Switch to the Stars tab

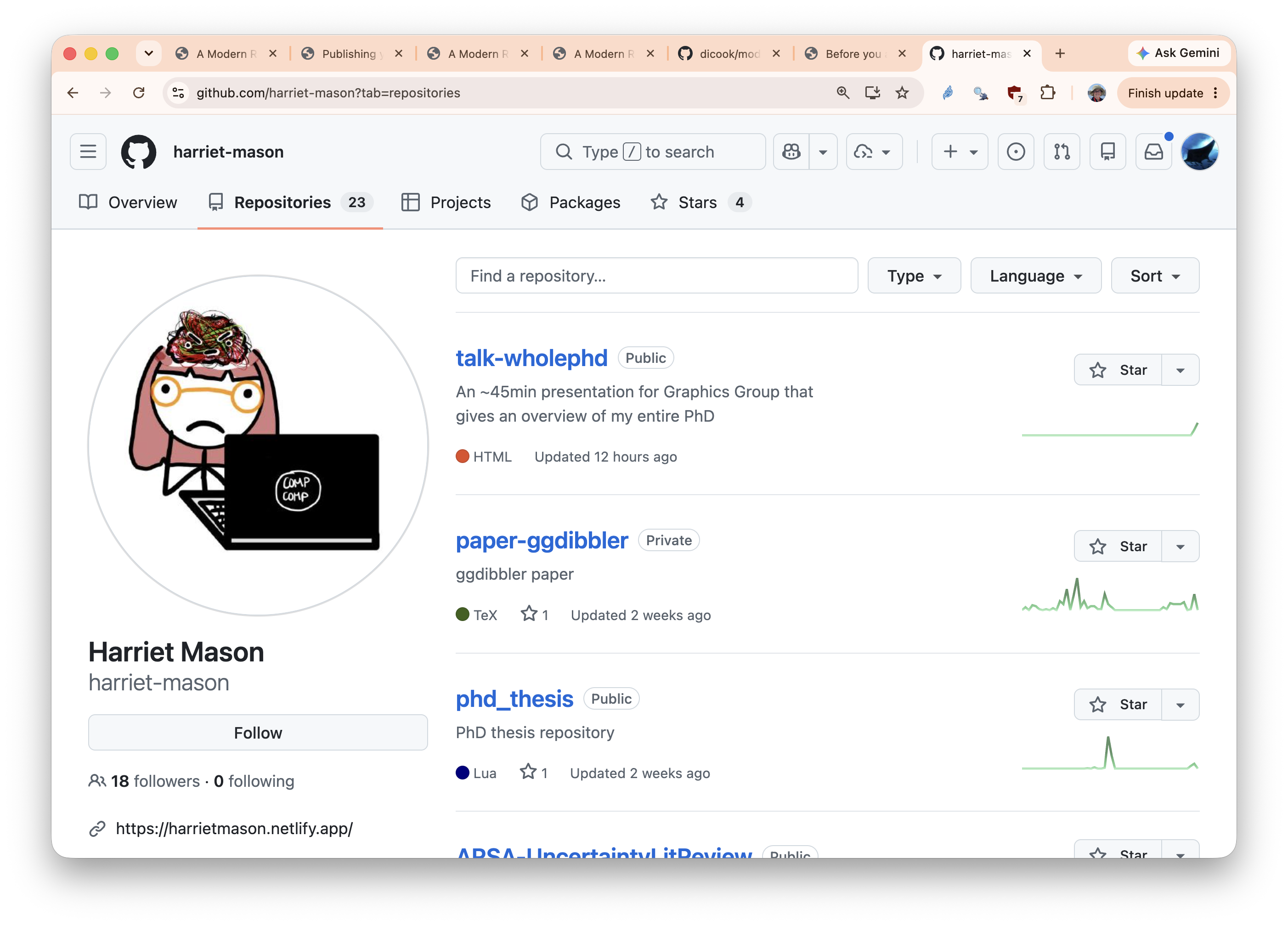pos(701,202)
